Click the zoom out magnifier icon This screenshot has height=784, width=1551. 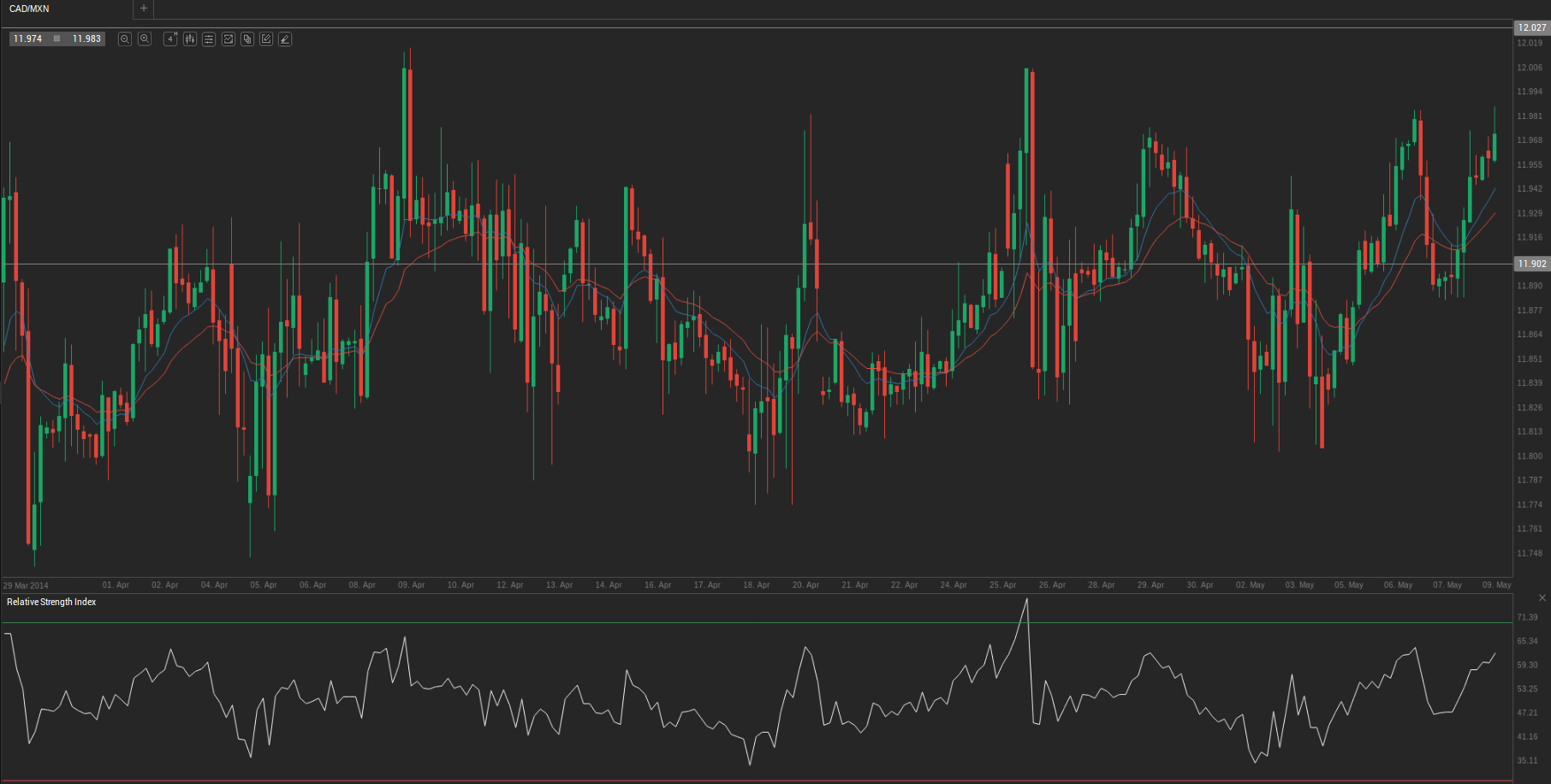click(124, 39)
